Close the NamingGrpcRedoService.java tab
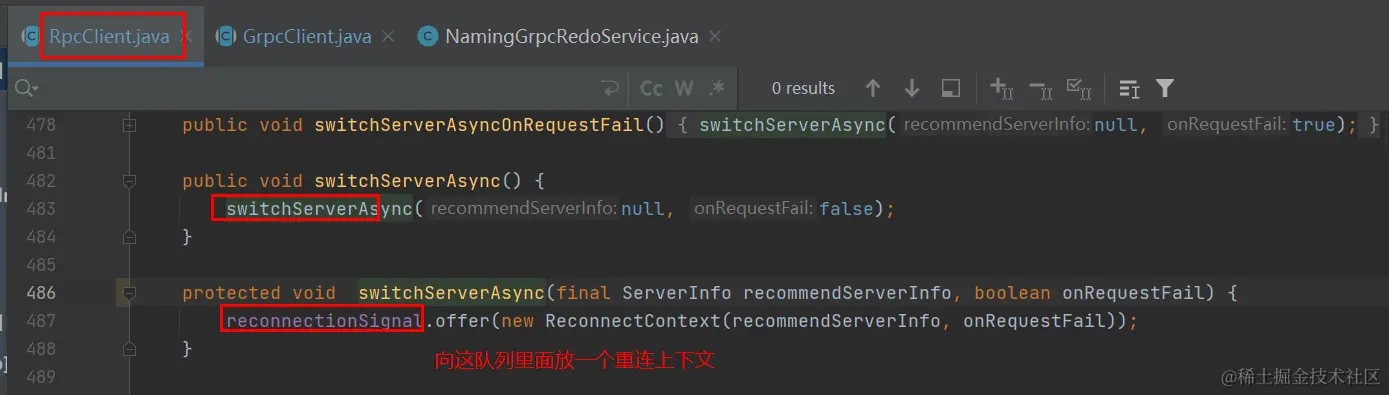1389x395 pixels. pyautogui.click(x=715, y=37)
